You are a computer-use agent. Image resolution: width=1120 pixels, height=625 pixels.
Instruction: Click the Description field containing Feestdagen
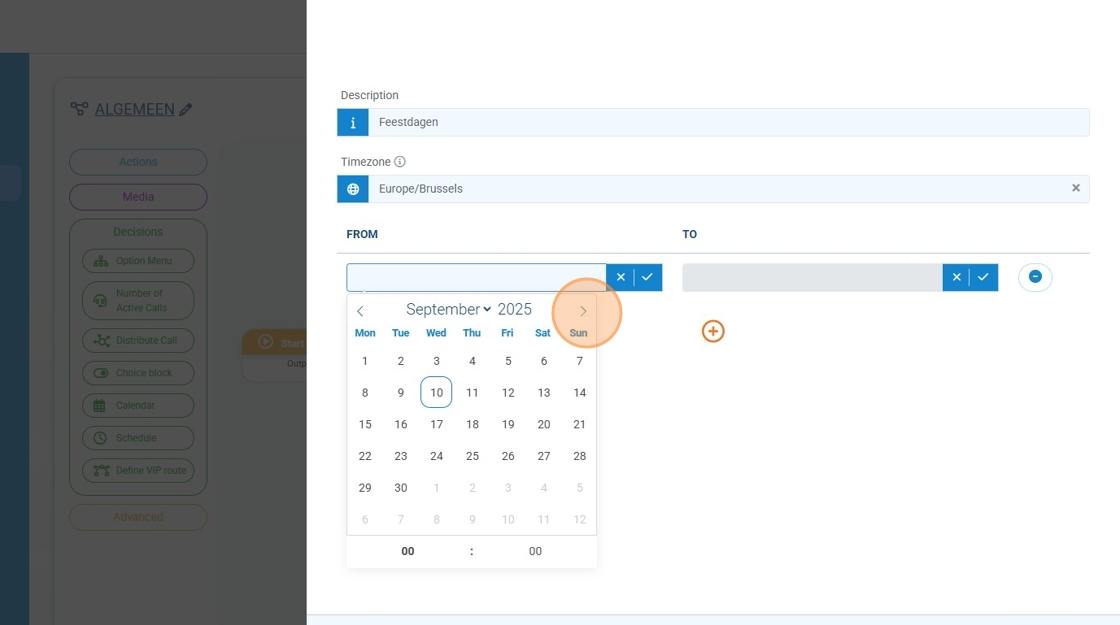(x=727, y=122)
